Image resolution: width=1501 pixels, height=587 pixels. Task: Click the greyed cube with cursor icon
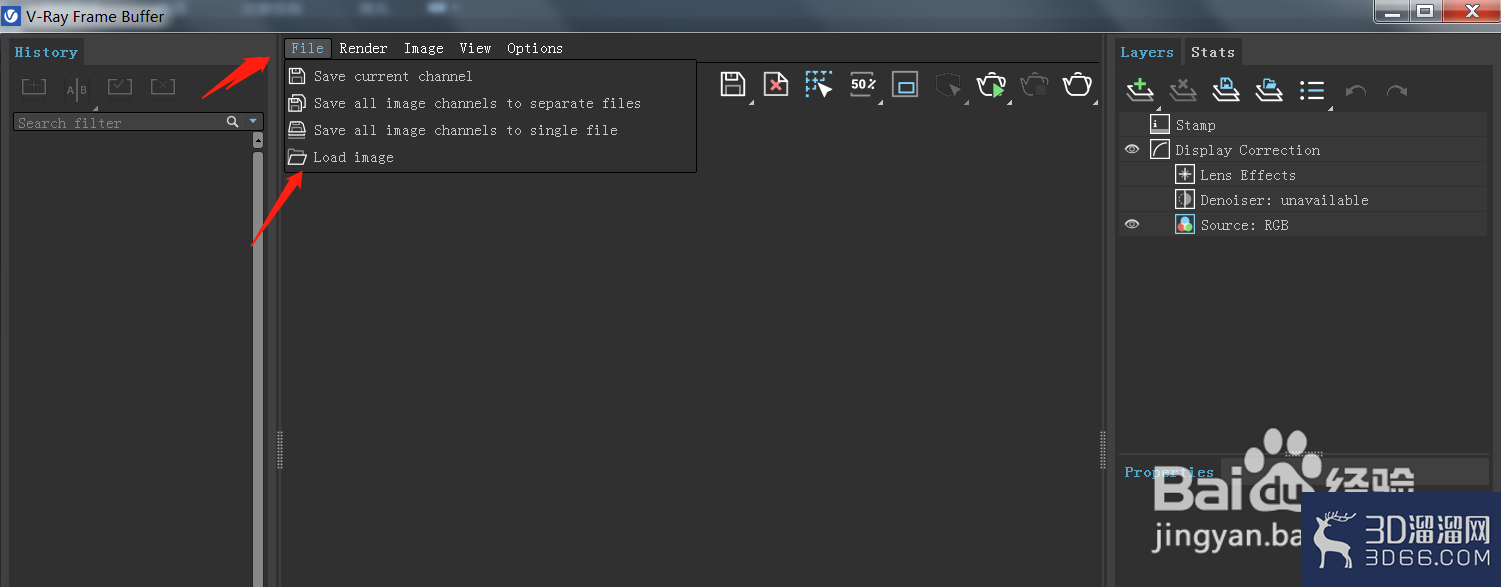point(948,86)
